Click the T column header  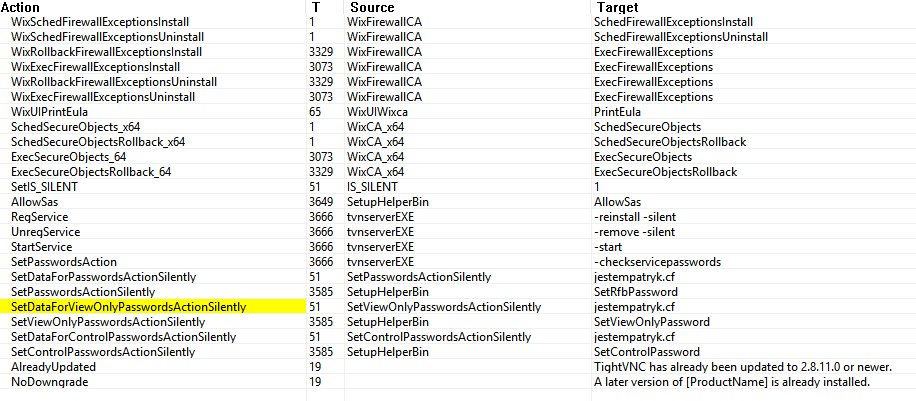point(325,7)
